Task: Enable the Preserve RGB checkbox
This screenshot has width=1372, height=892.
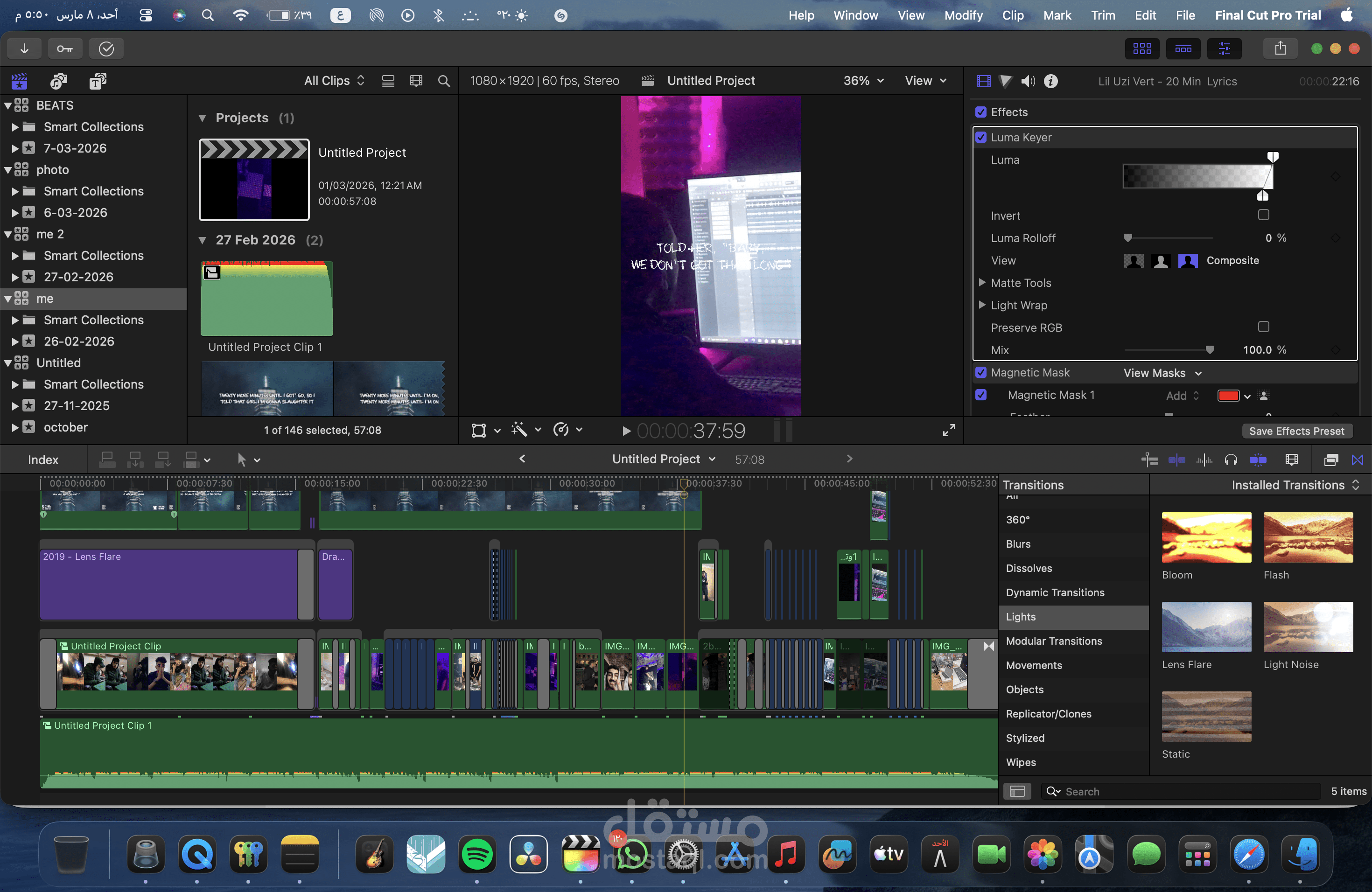Action: [1263, 327]
